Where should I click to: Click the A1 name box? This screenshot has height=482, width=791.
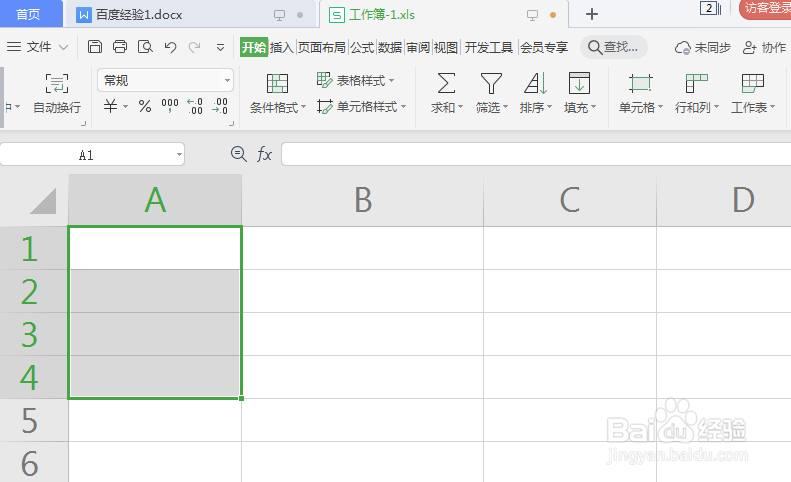[x=87, y=154]
